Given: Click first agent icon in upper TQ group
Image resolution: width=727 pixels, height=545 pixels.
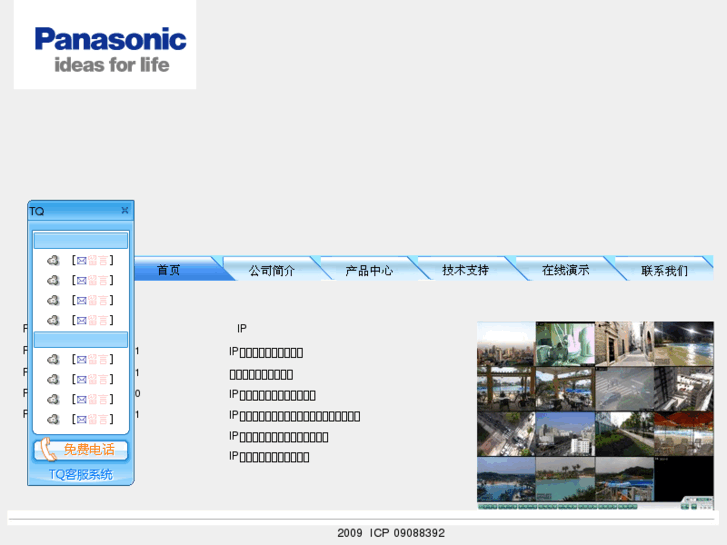Looking at the screenshot, I should coord(53,261).
